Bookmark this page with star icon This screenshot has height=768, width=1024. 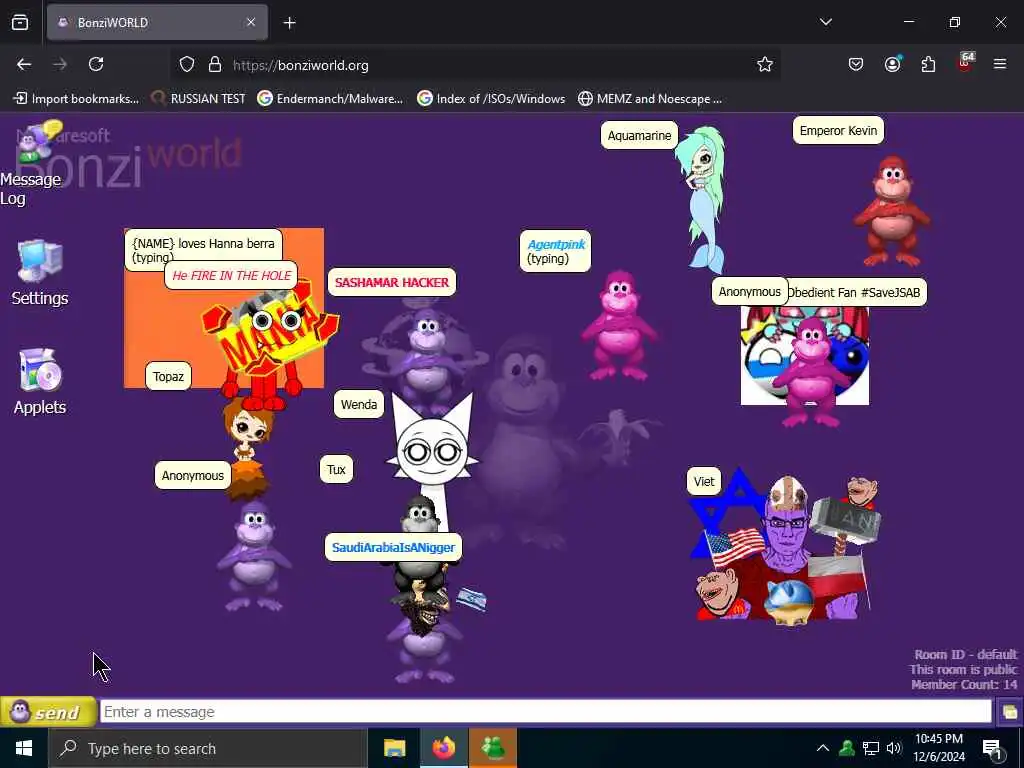tap(765, 64)
